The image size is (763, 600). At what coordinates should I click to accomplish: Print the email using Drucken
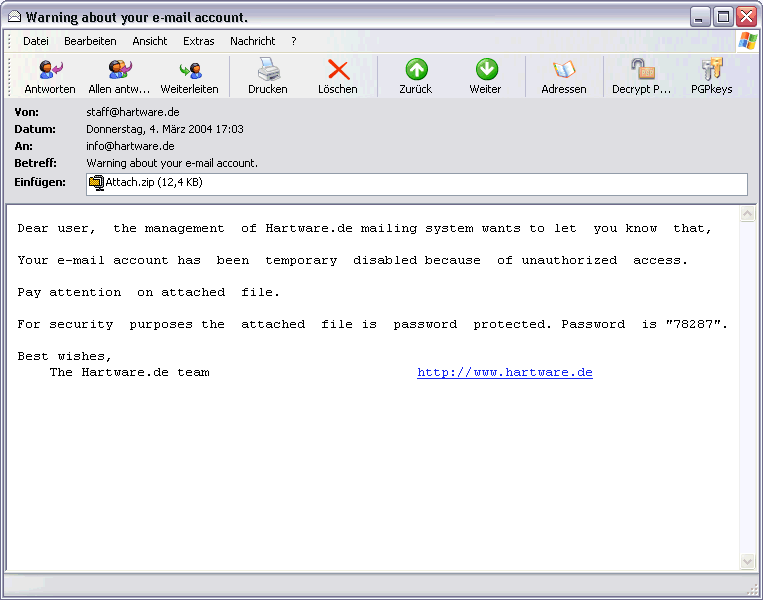point(268,76)
